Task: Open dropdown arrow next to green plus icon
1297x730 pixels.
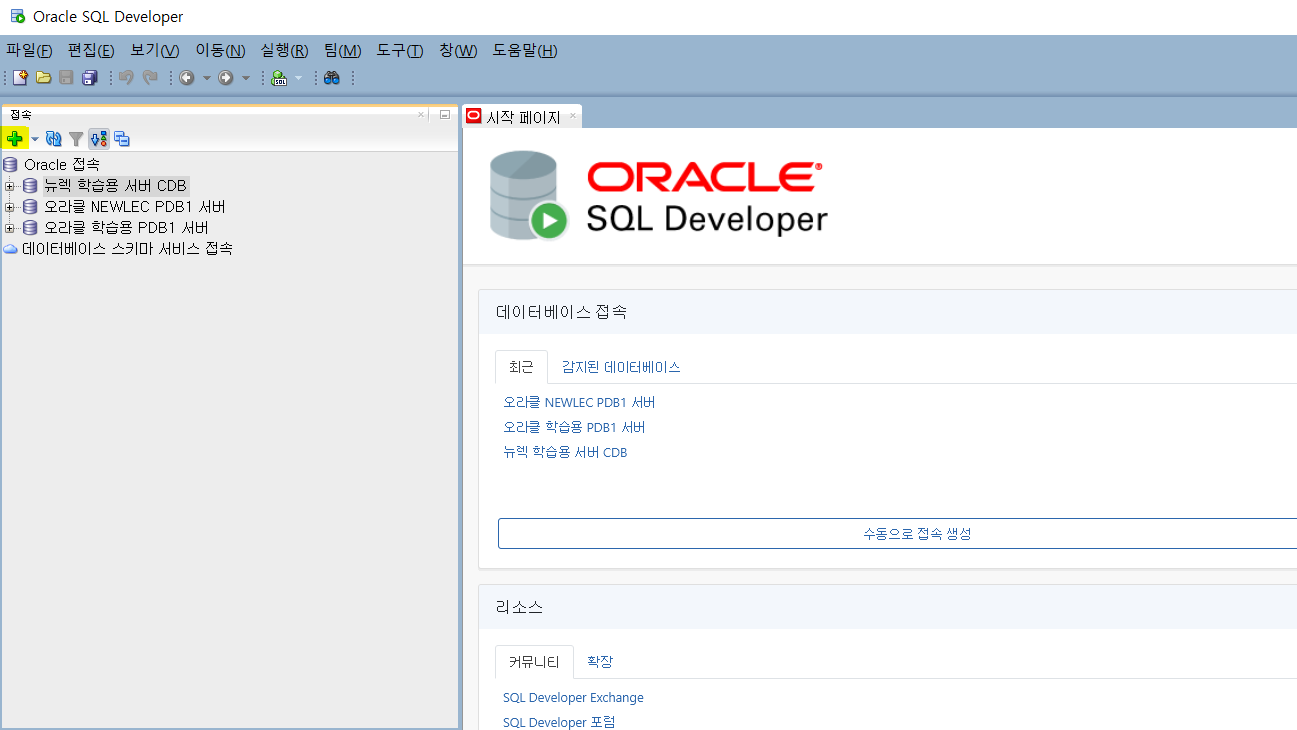Action: 35,139
